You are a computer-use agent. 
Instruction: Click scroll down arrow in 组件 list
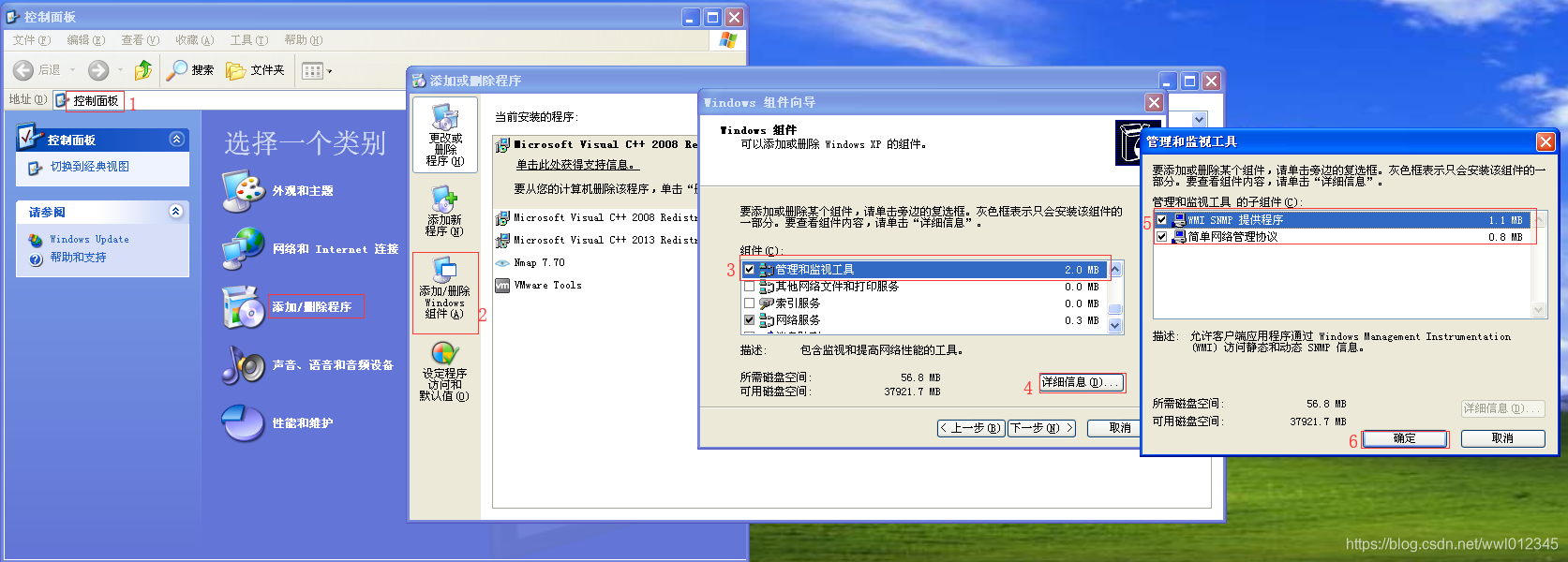point(1115,325)
